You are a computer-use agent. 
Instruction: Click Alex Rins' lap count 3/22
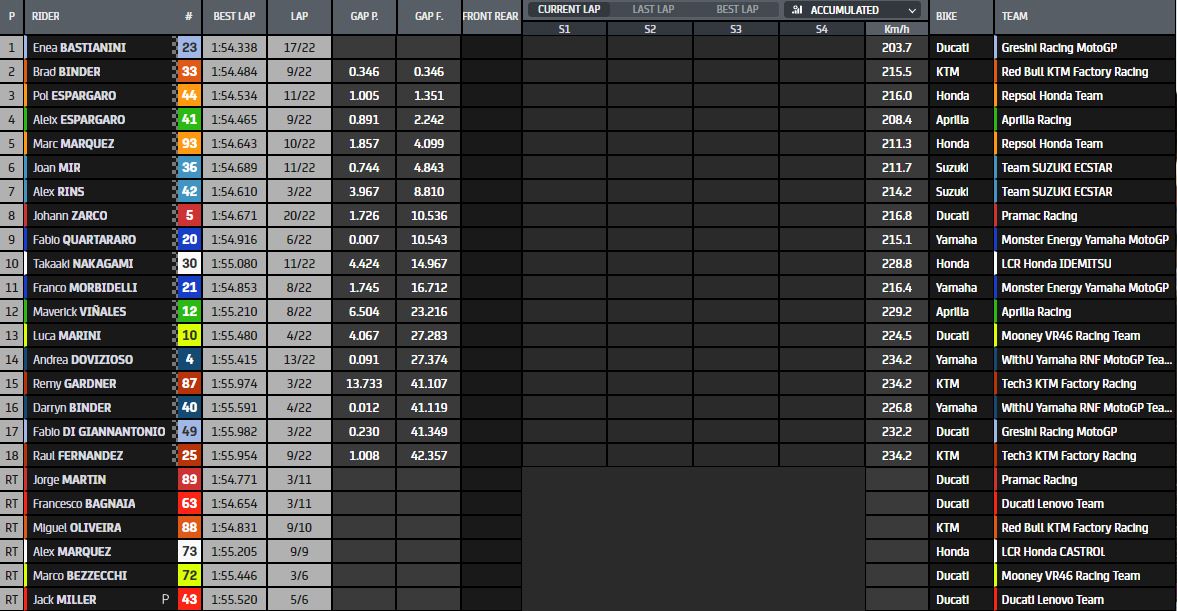(x=299, y=191)
